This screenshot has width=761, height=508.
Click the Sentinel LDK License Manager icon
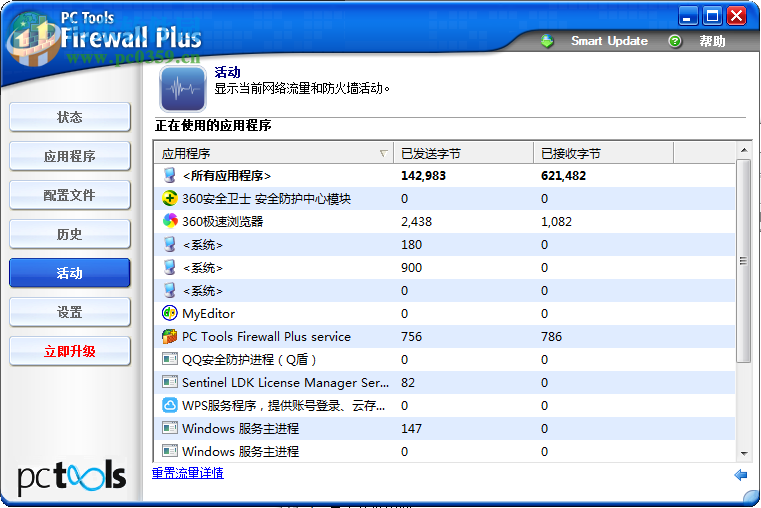click(x=169, y=382)
